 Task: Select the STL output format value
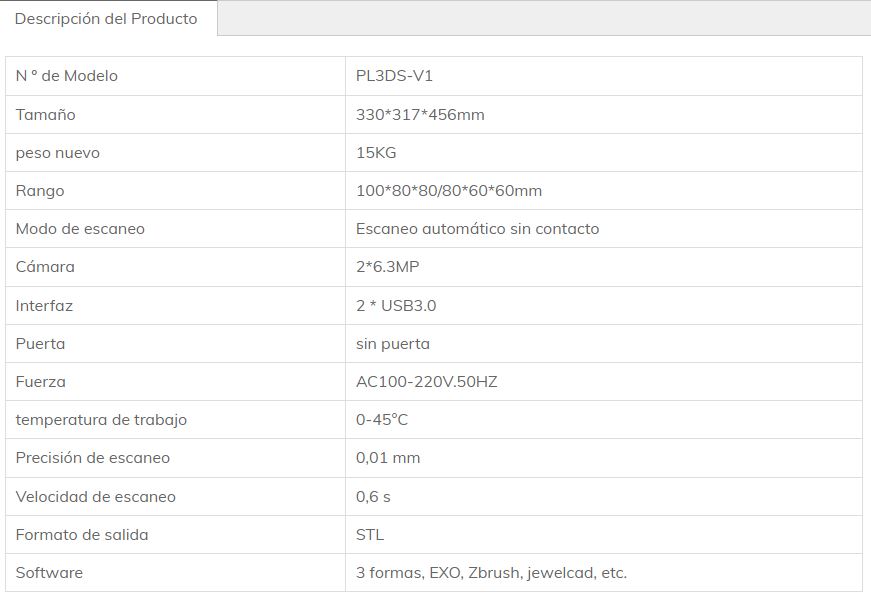pos(370,535)
